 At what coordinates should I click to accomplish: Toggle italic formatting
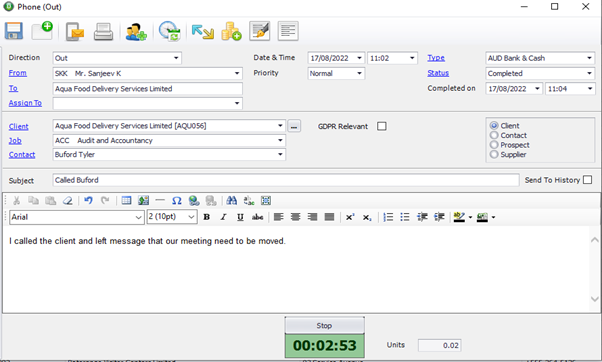(x=223, y=217)
